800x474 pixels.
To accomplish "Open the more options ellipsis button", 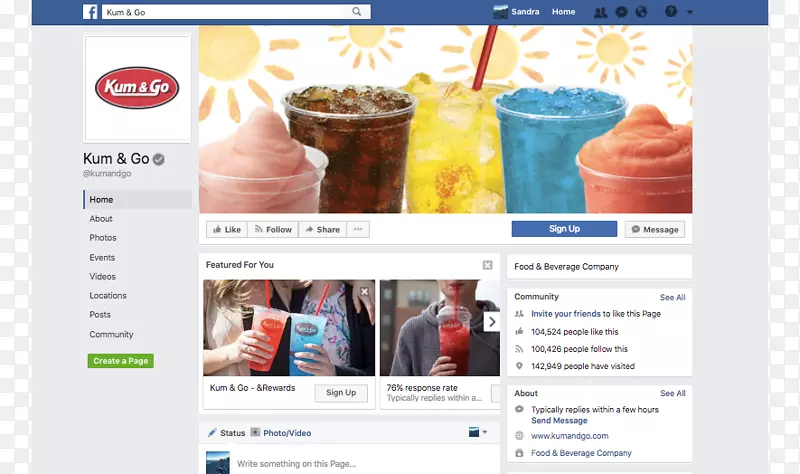I will point(358,229).
